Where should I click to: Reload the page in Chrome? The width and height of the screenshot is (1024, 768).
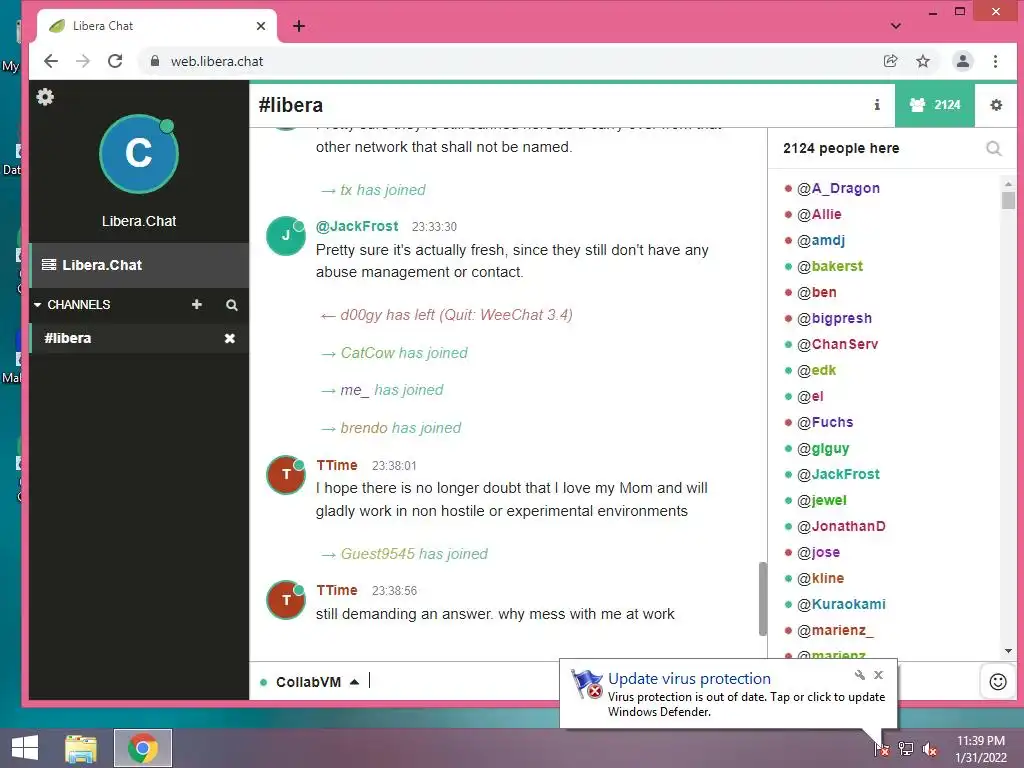pyautogui.click(x=115, y=61)
